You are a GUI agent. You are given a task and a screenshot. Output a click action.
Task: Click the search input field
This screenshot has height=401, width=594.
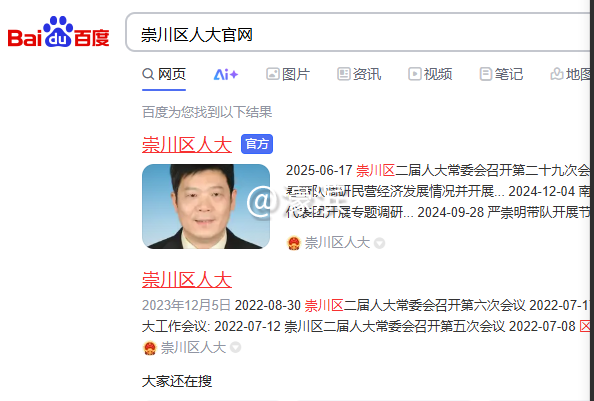click(359, 32)
